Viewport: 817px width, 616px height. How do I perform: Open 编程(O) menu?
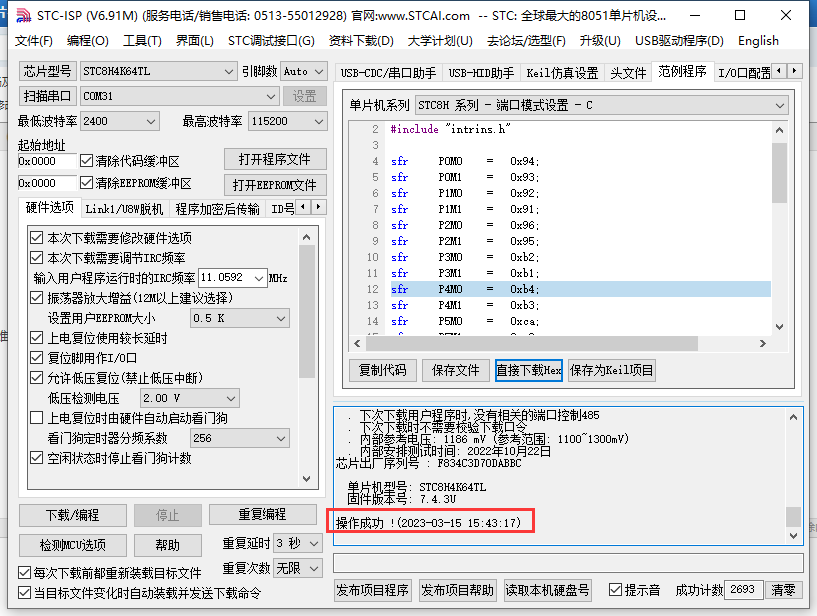click(88, 41)
